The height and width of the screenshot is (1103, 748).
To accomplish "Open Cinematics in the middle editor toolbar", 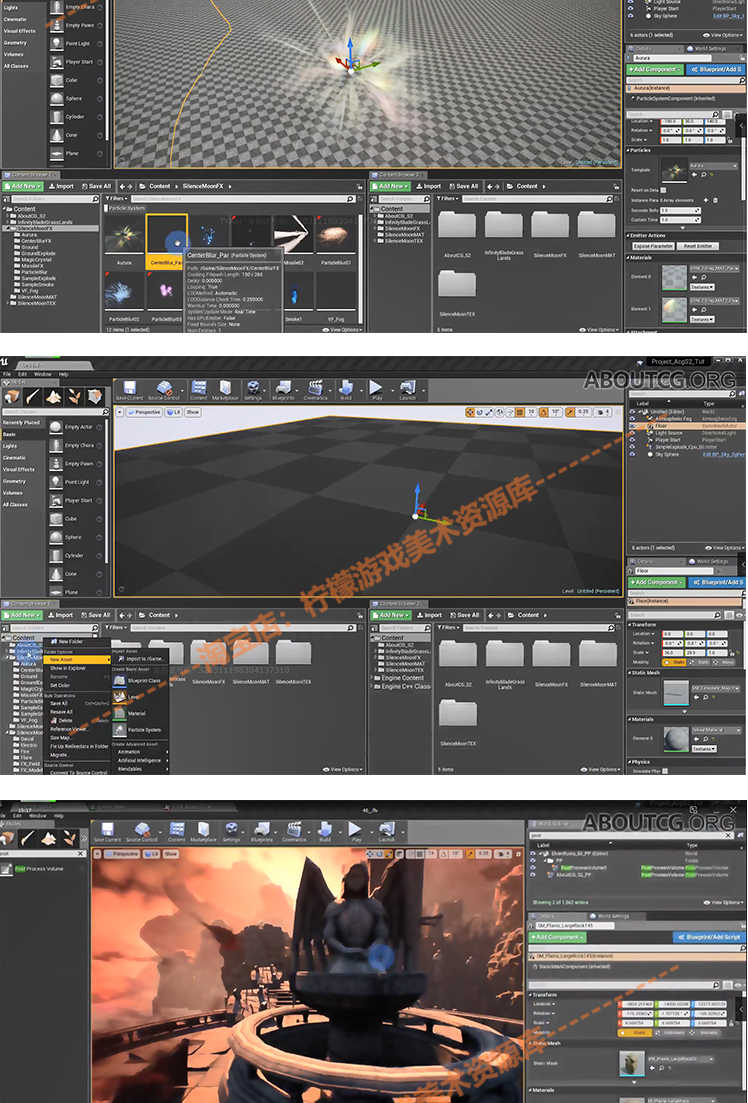I will 315,391.
